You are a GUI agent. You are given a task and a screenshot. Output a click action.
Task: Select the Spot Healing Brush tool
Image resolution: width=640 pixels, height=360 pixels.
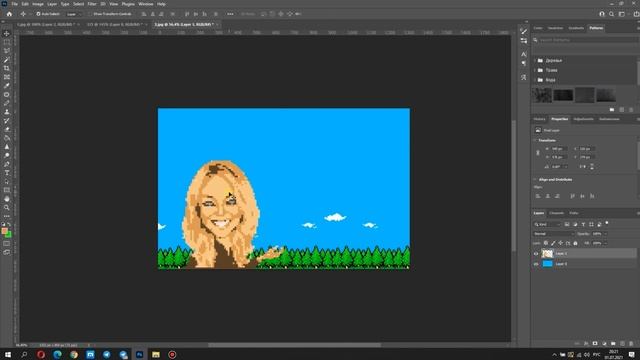pyautogui.click(x=7, y=94)
